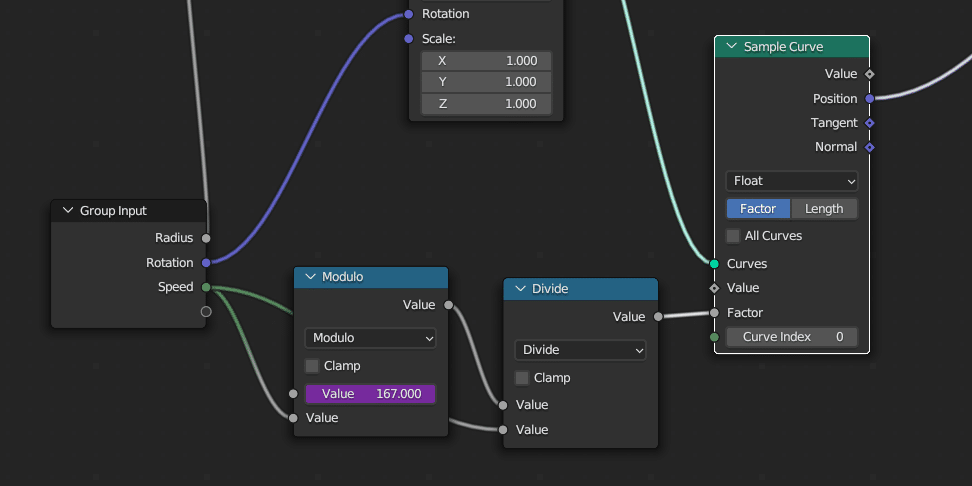The width and height of the screenshot is (972, 486).
Task: Click the Curves input socket on Sample Curve
Action: click(714, 264)
